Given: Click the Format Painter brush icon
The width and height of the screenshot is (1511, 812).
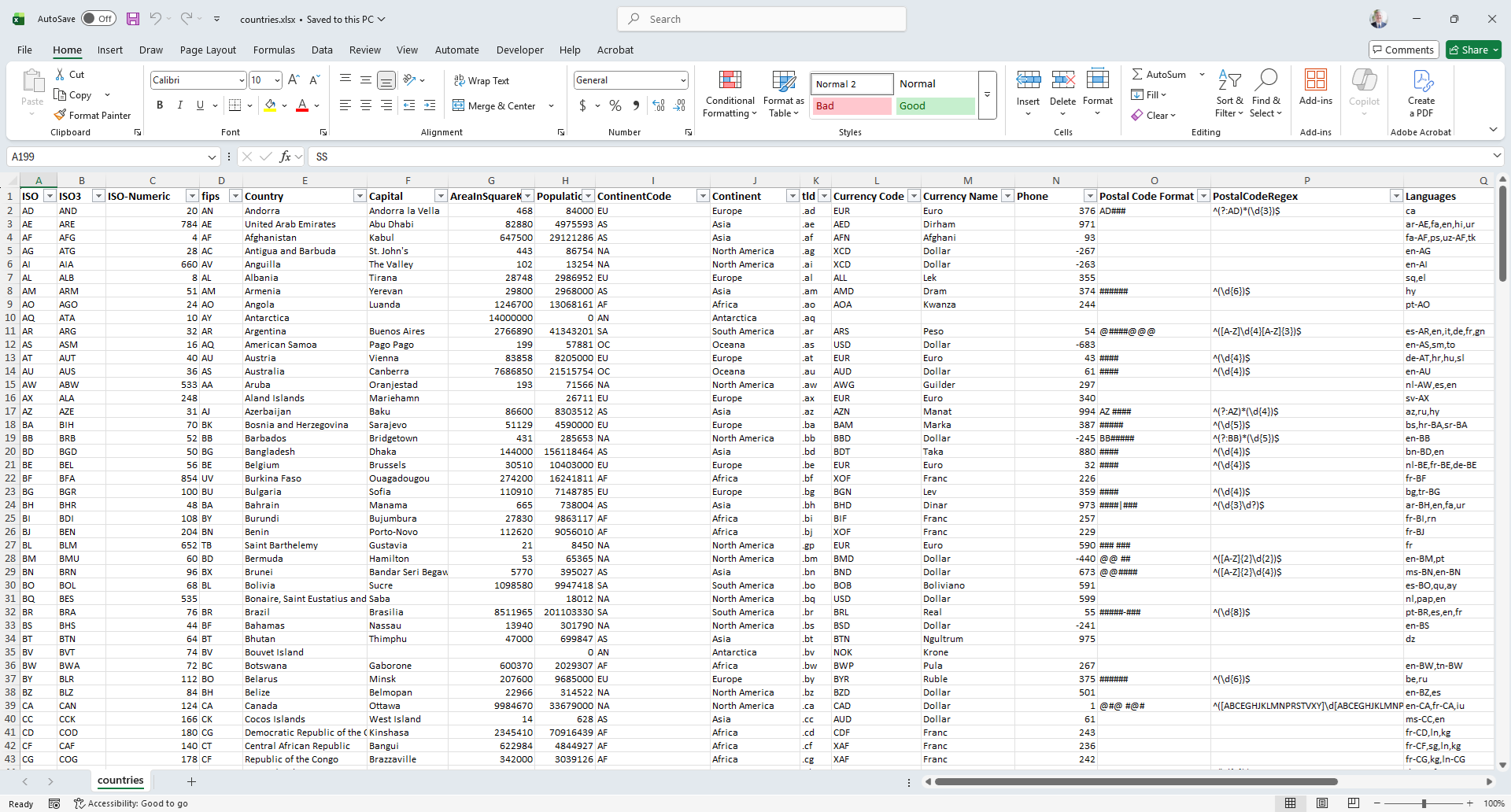Looking at the screenshot, I should pyautogui.click(x=60, y=115).
